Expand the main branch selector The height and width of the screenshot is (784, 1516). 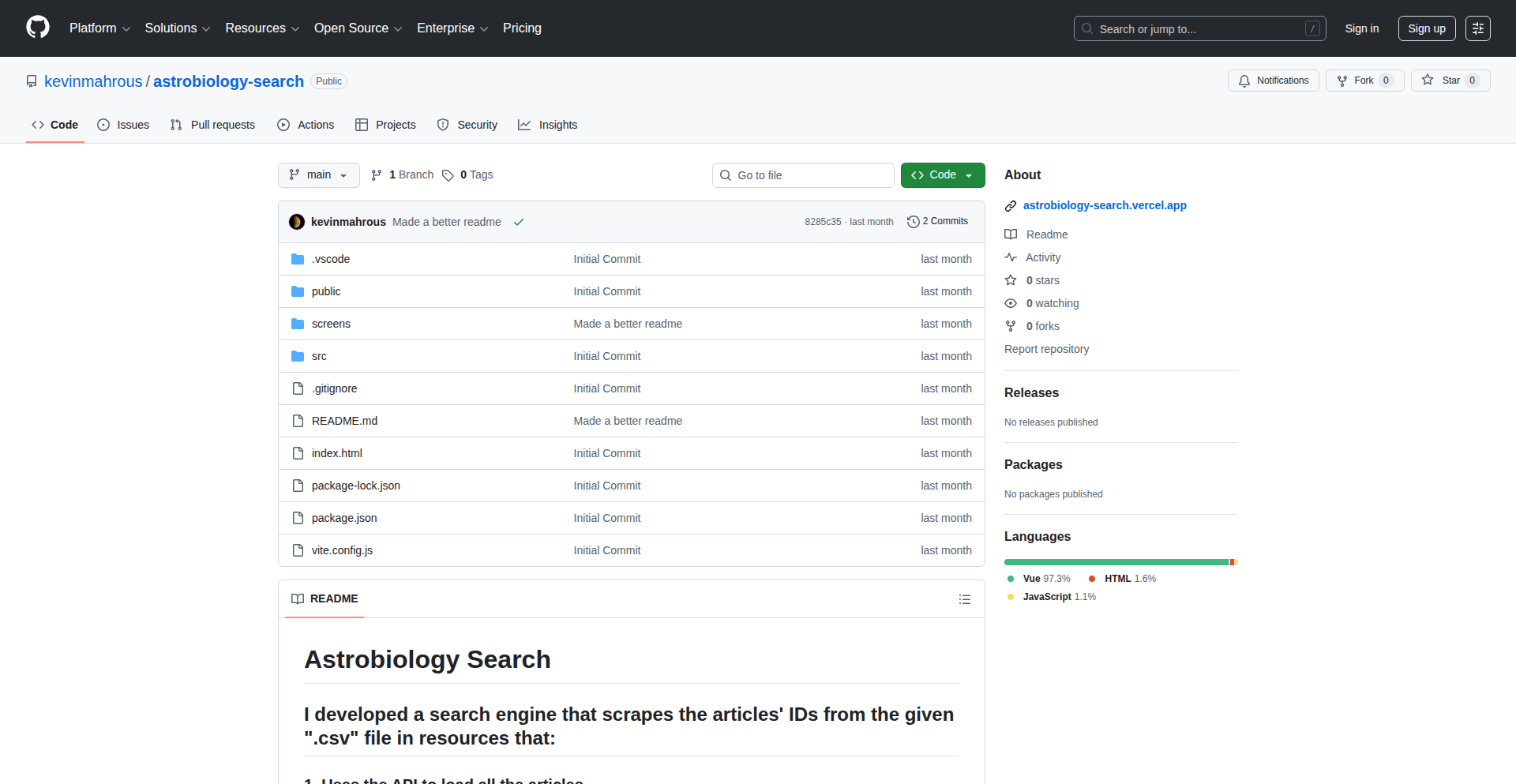point(318,174)
